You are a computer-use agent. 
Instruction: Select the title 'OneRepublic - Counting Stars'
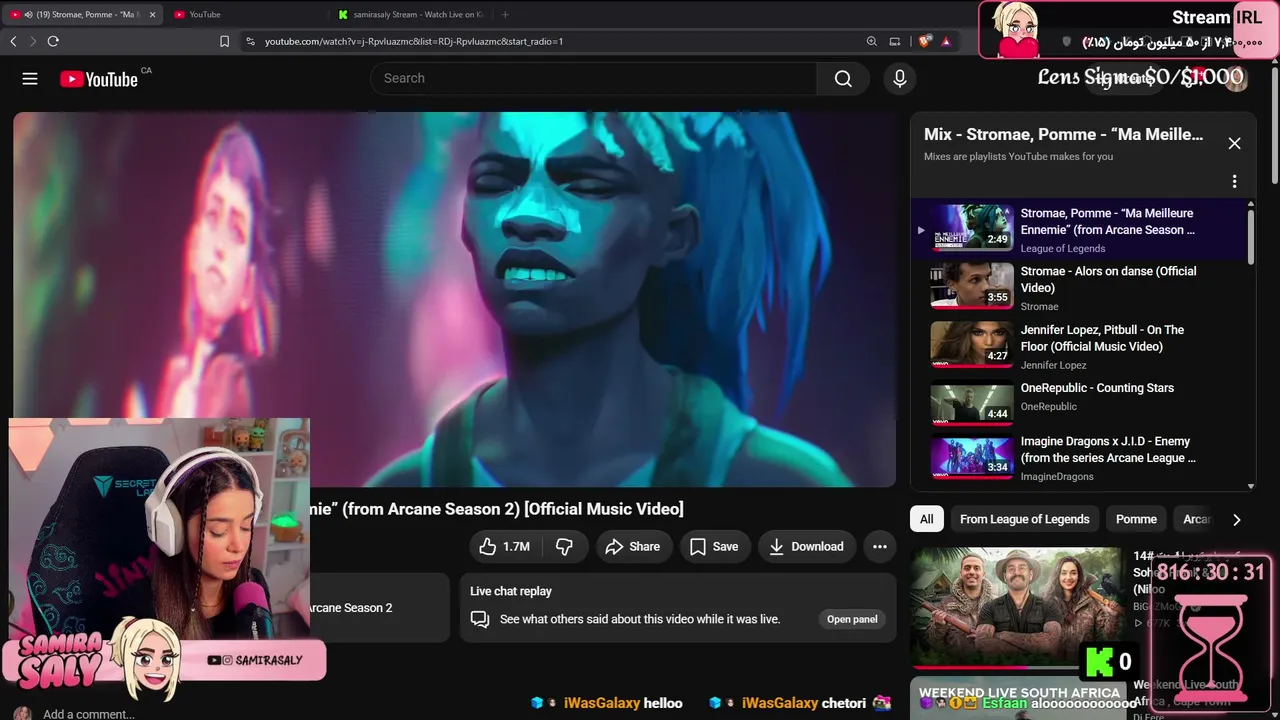click(x=1097, y=388)
